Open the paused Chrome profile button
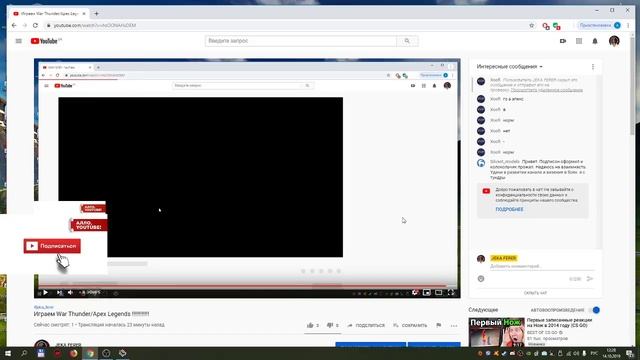 pos(600,25)
